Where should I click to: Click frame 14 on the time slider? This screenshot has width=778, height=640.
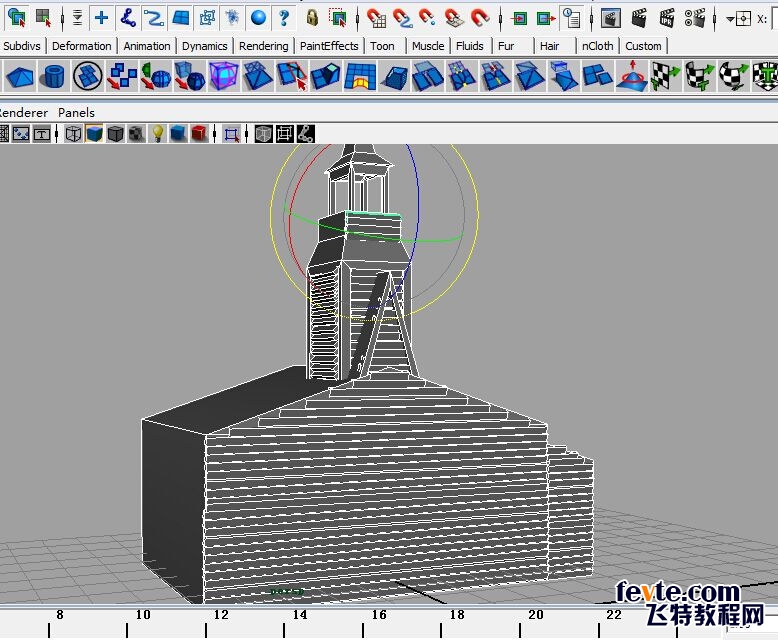tap(300, 615)
